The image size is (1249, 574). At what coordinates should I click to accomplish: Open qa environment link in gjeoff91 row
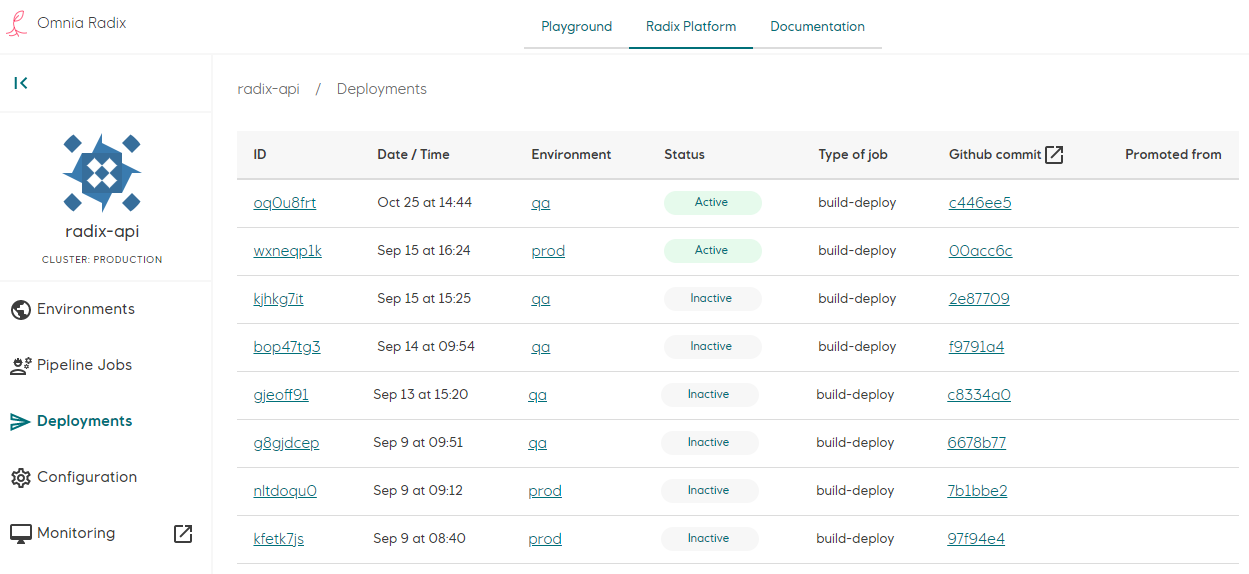coord(537,395)
